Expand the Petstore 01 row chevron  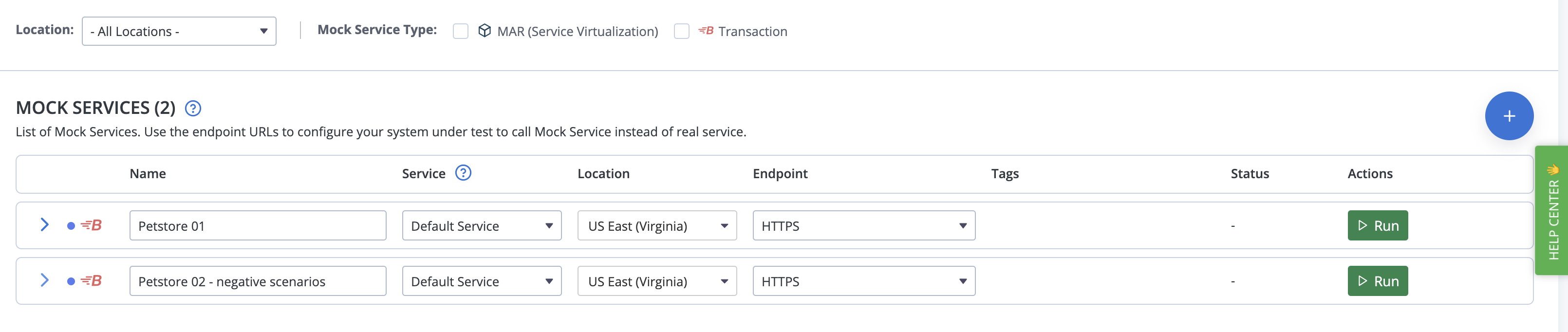(x=44, y=225)
